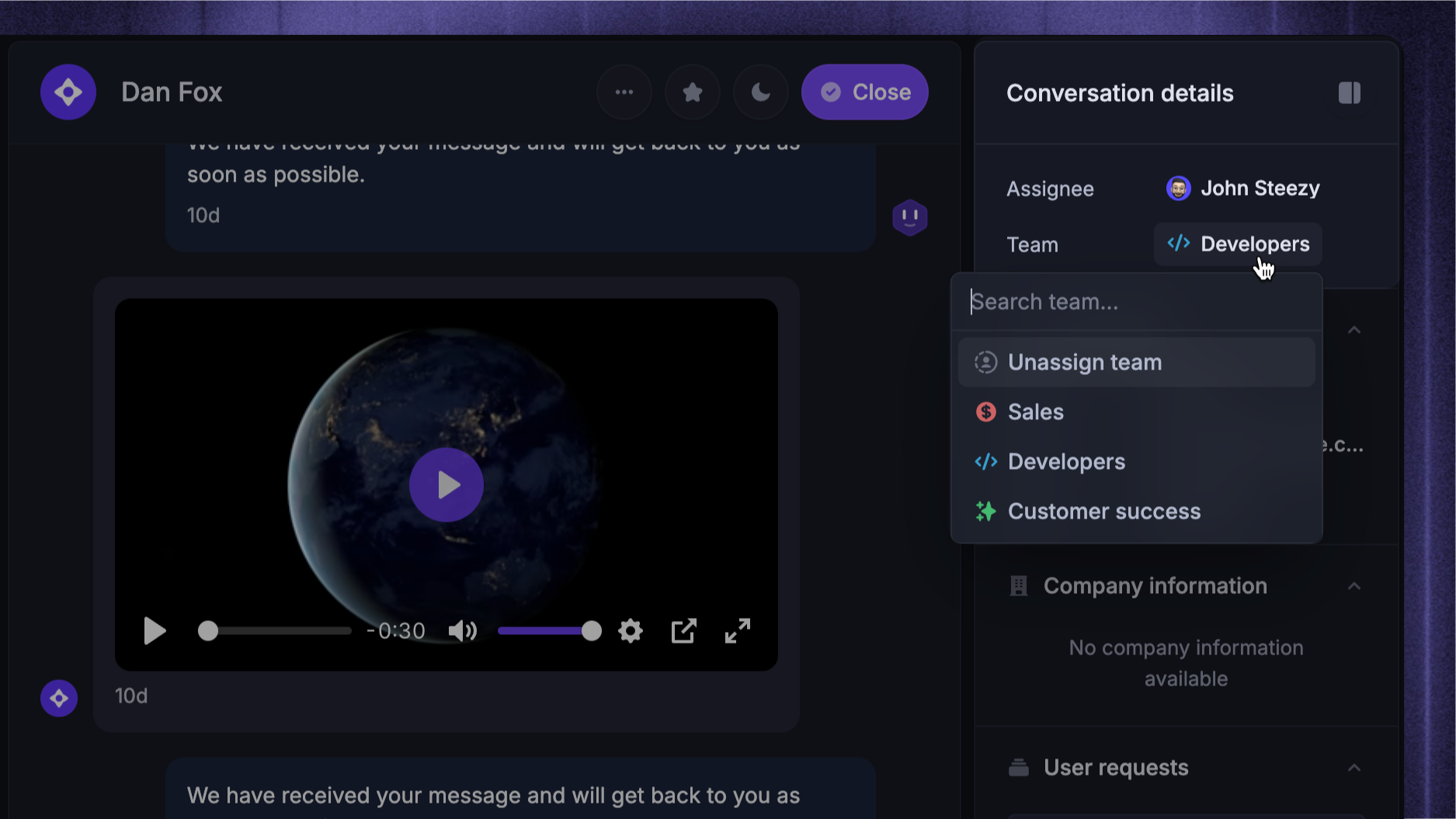Screen dimensions: 1456x819
Task: Choose the Developers team option
Action: pos(1137,462)
